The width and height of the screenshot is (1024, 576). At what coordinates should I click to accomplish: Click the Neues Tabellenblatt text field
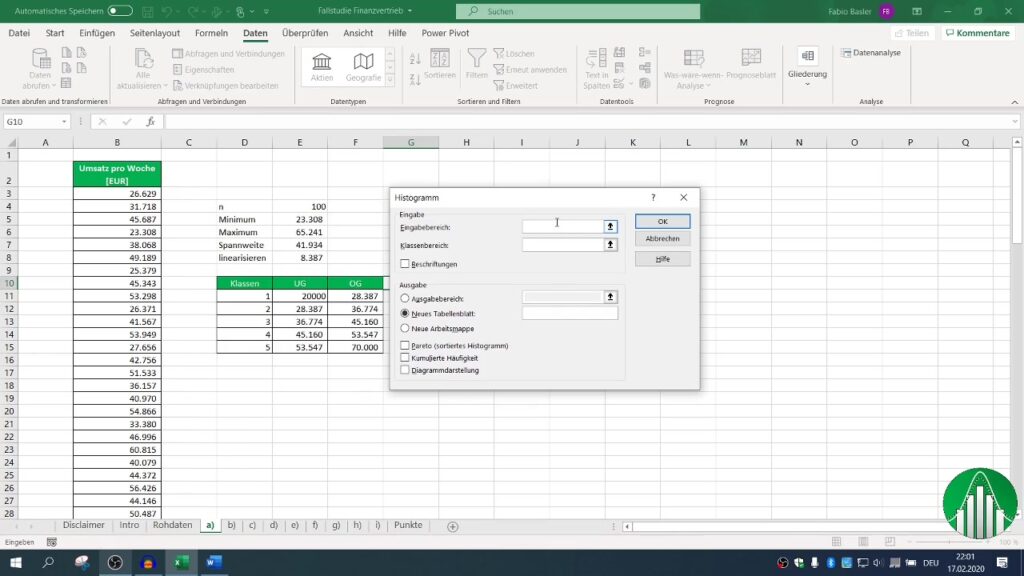tap(570, 313)
